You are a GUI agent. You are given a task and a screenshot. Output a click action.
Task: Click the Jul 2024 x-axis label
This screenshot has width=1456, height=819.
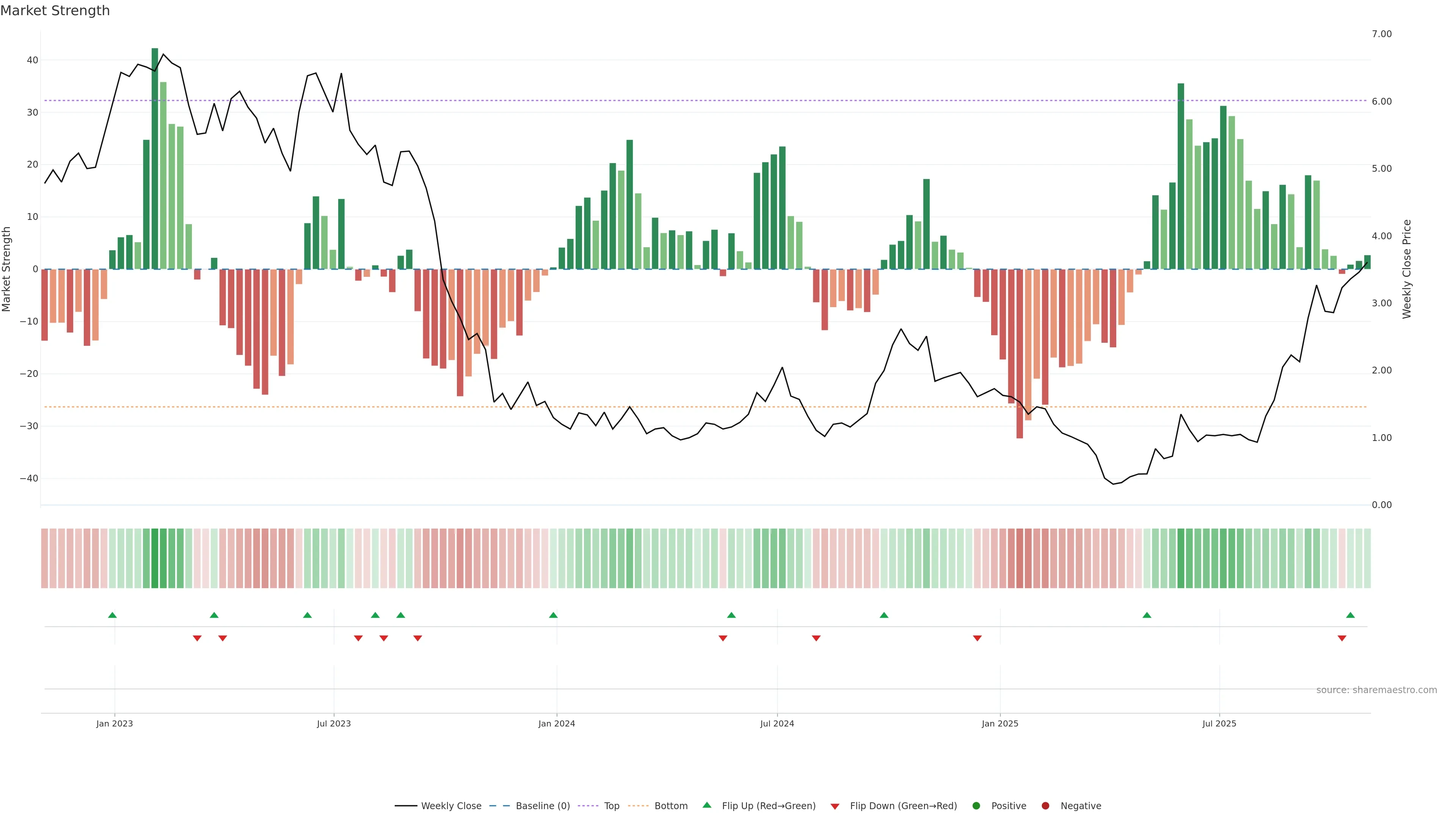point(777,723)
